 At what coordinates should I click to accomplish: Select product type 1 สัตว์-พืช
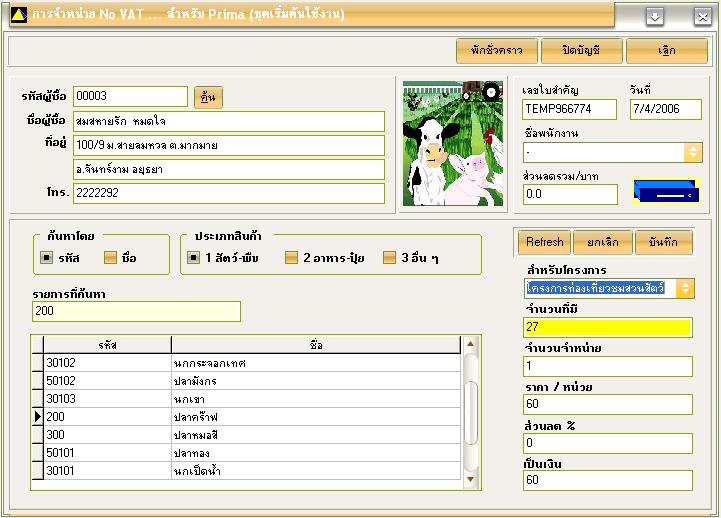(194, 258)
